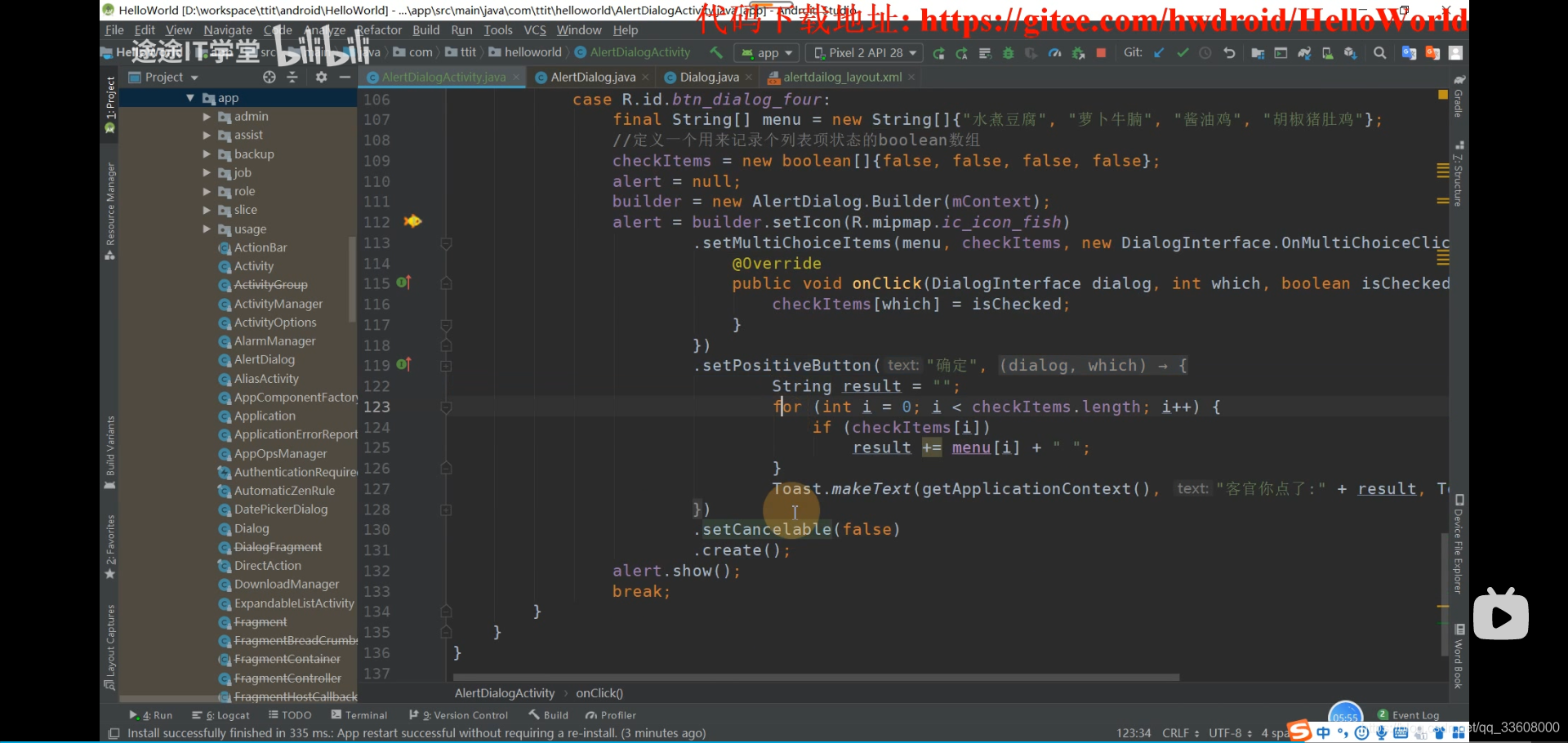
Task: Click the override marker on line 115
Action: tap(403, 283)
